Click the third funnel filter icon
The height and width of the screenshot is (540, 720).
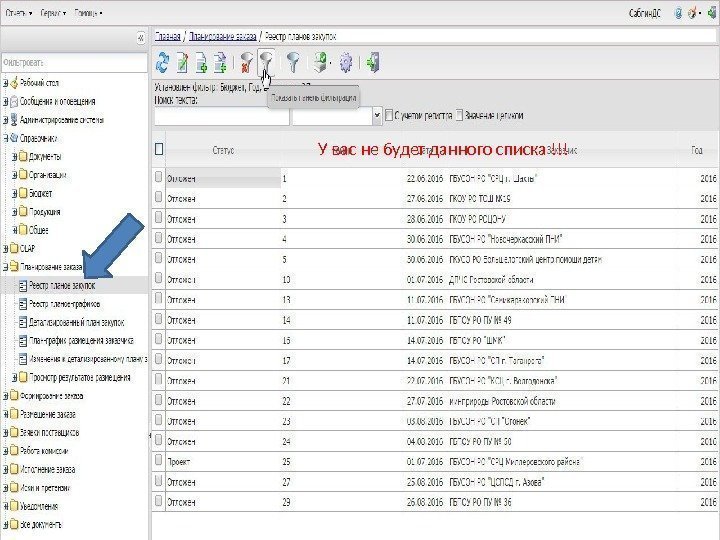pos(293,62)
